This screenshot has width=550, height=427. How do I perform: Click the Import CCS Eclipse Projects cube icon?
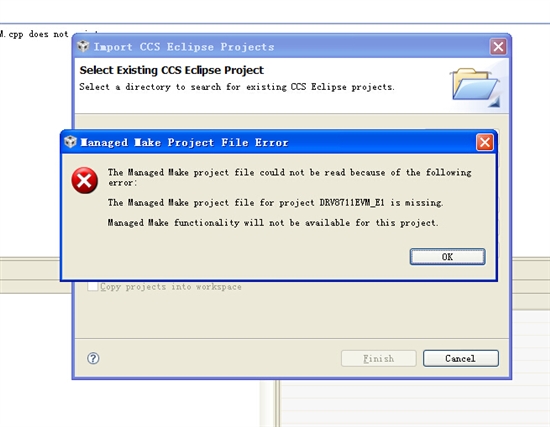[x=83, y=46]
